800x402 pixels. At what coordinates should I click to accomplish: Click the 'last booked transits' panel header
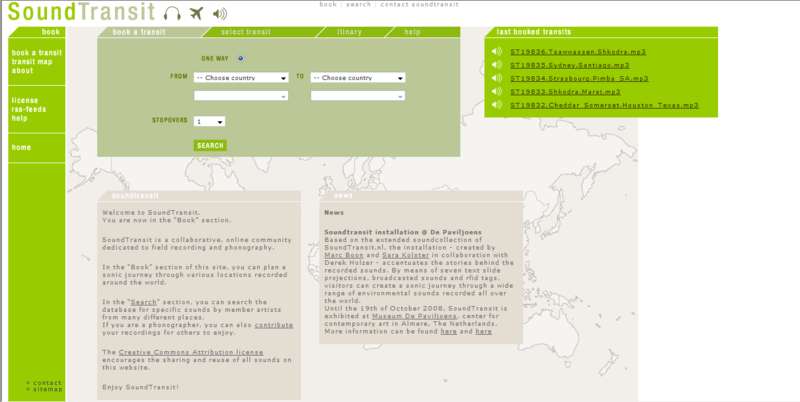534,32
